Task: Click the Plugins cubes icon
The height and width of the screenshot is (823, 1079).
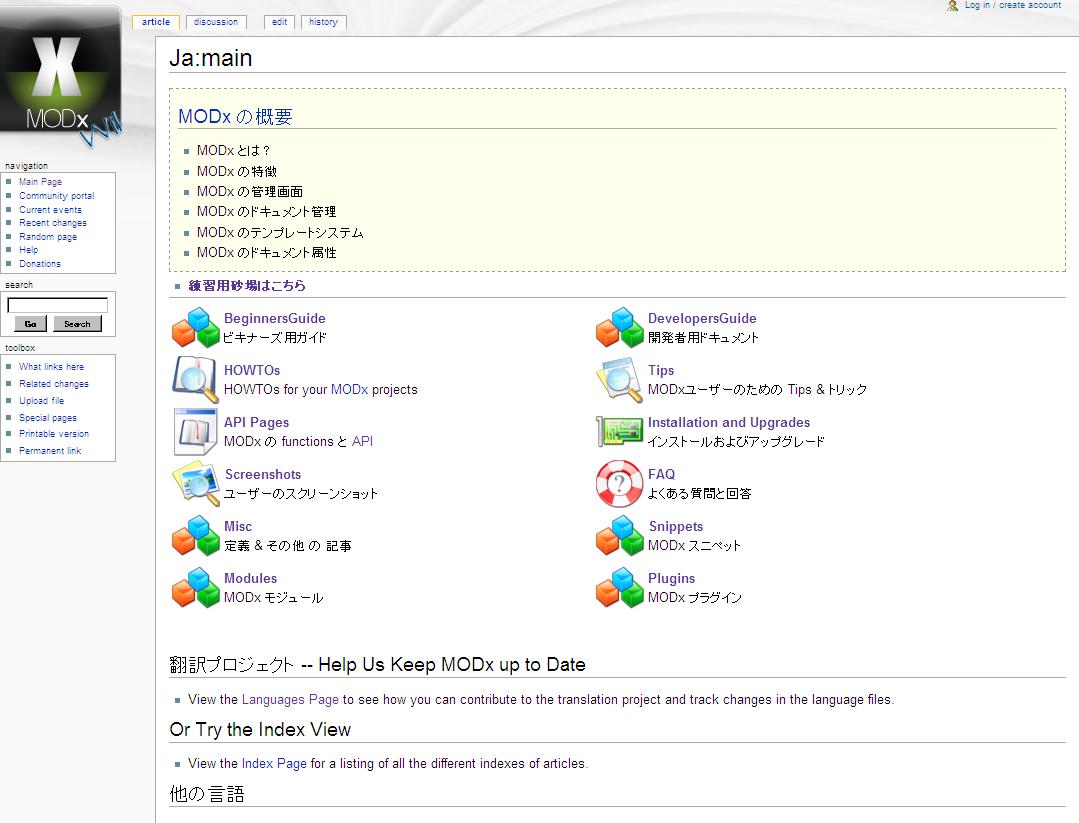Action: click(619, 588)
